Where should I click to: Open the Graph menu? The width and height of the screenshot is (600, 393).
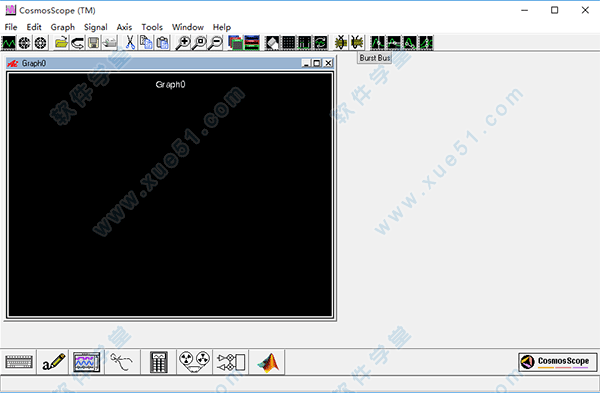point(63,27)
